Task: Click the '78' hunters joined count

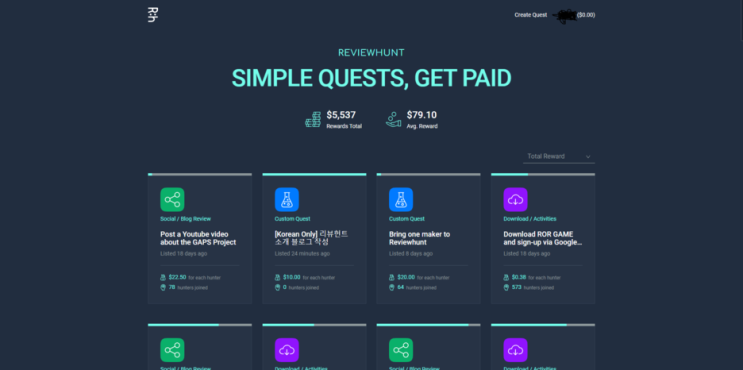Action: click(x=172, y=287)
